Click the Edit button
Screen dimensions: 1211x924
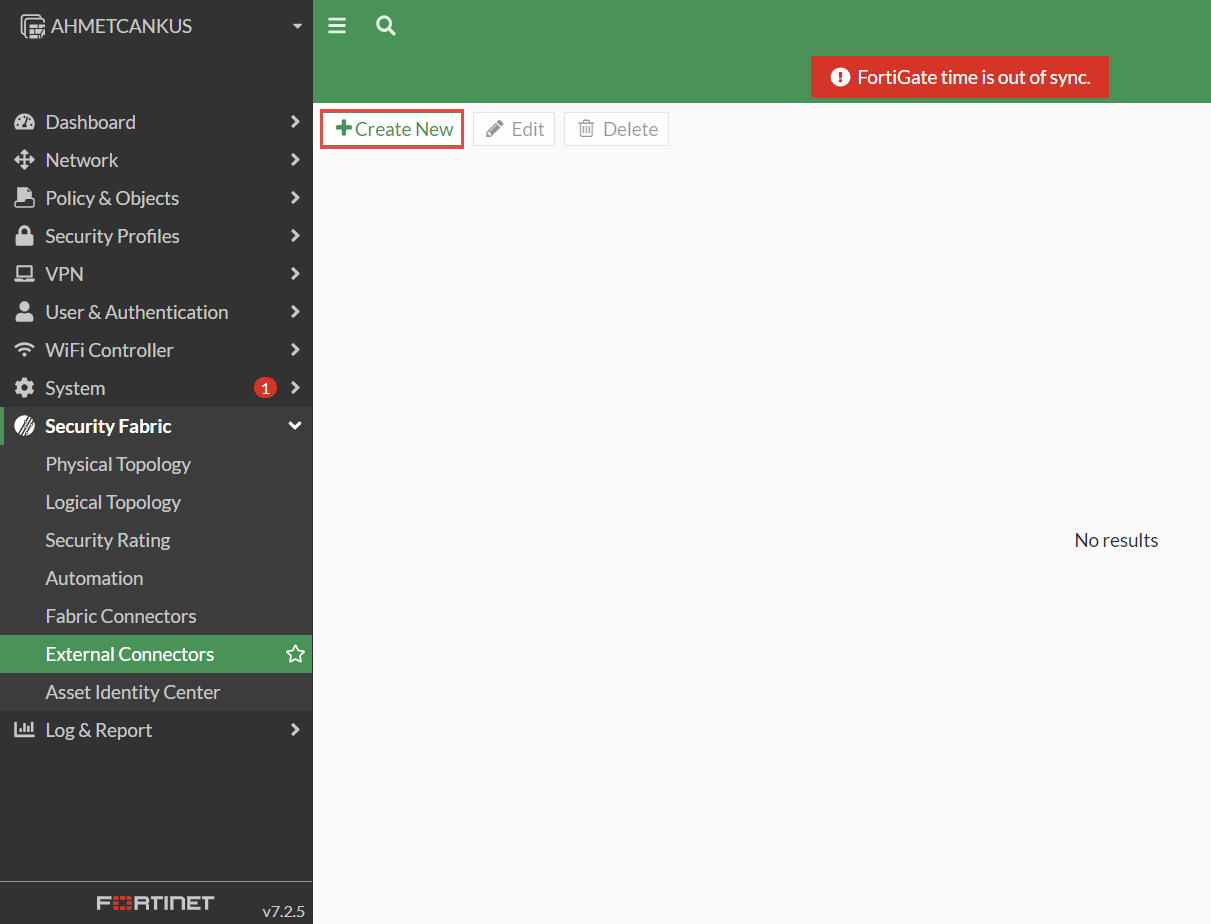514,129
